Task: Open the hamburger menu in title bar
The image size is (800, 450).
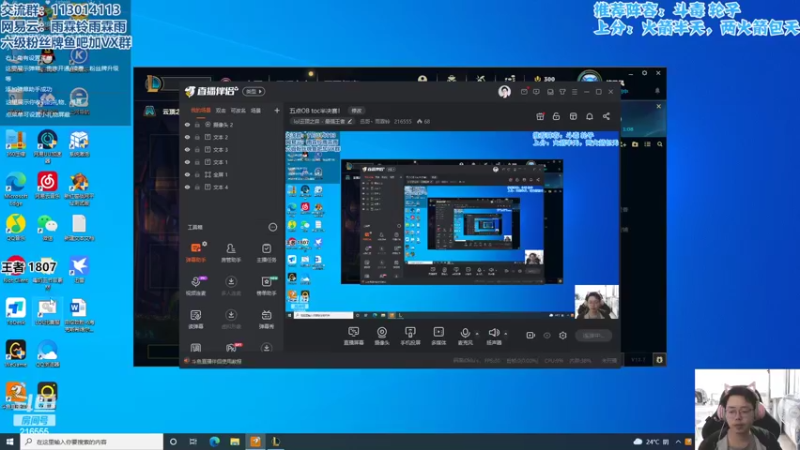Action: tap(574, 92)
